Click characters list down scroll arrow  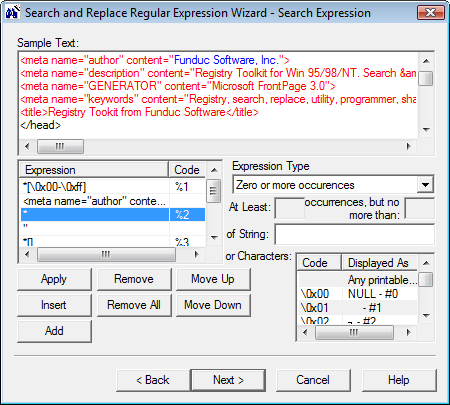coord(426,315)
